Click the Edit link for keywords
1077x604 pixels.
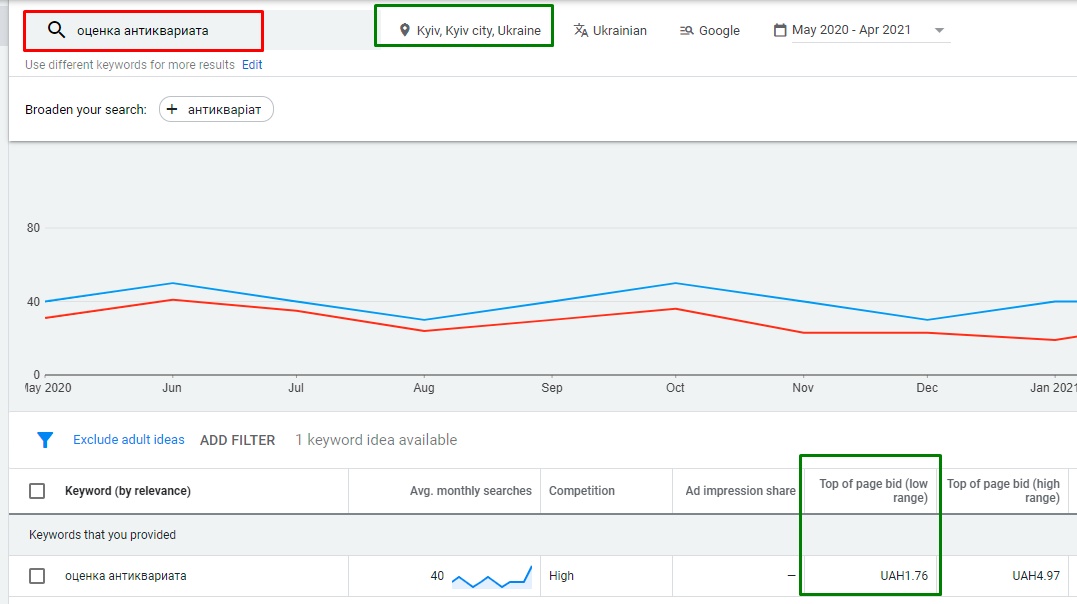click(252, 65)
